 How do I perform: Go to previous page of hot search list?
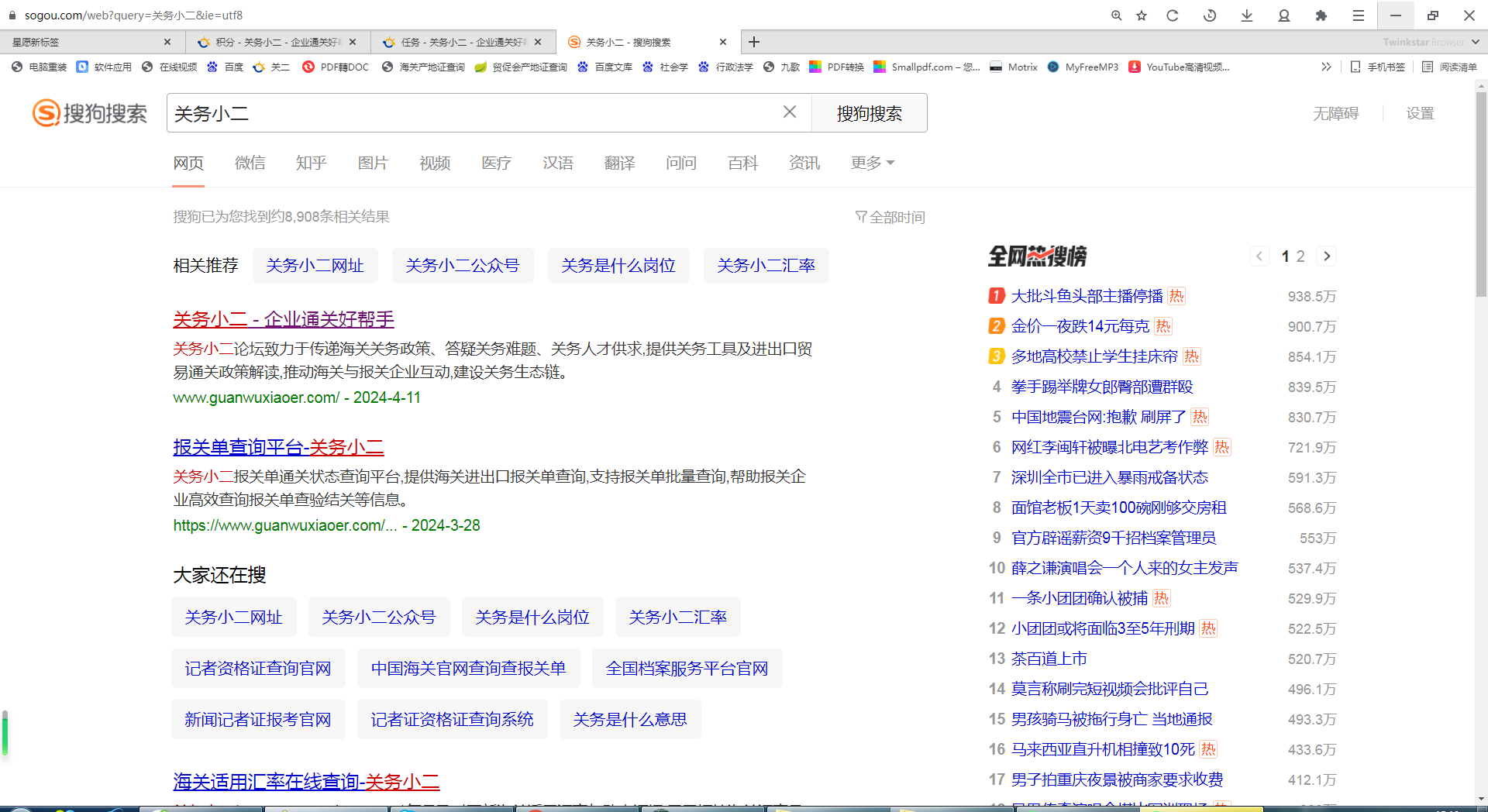[x=1259, y=256]
